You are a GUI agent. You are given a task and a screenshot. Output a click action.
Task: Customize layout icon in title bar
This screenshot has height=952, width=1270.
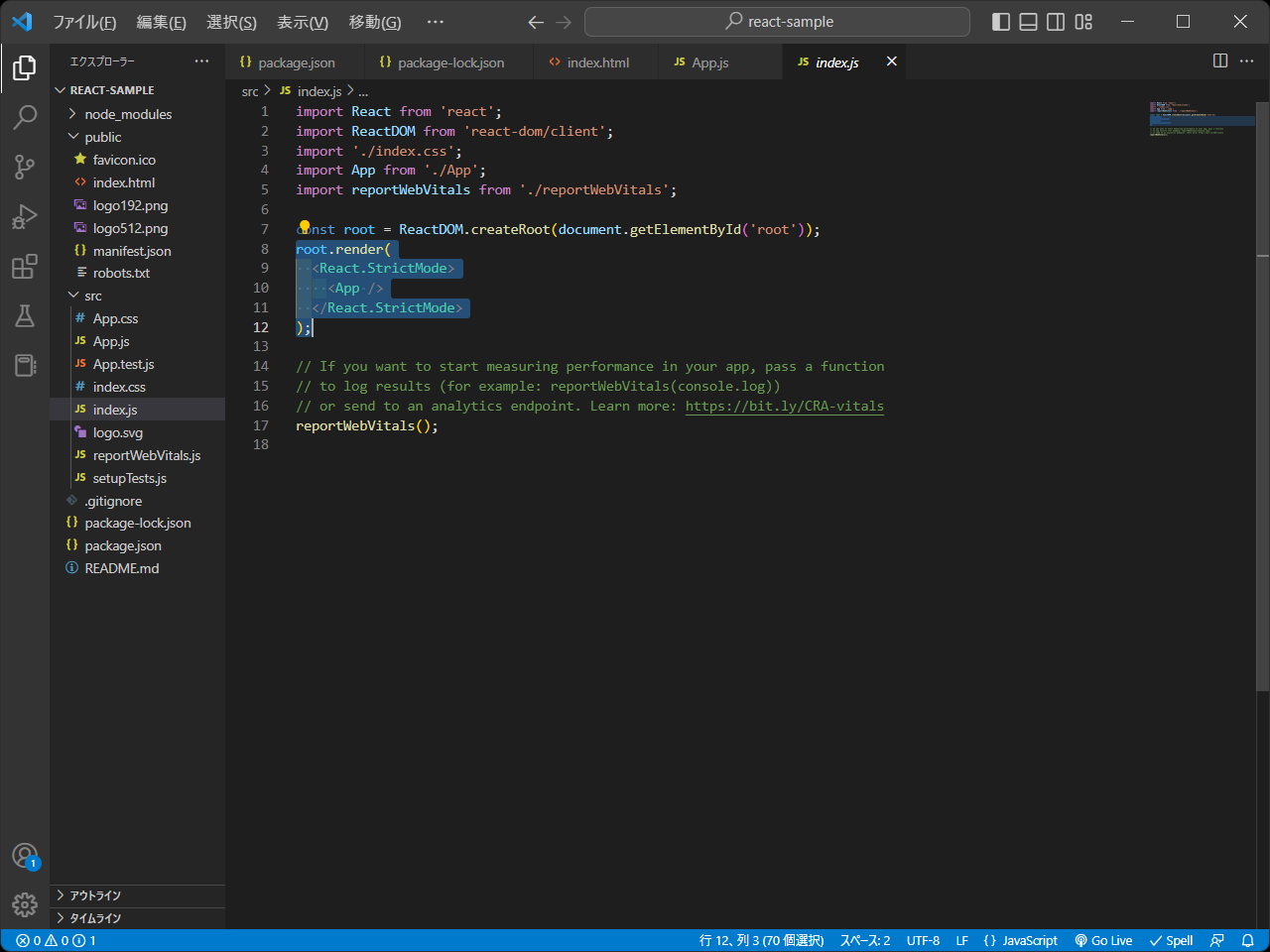(1083, 22)
